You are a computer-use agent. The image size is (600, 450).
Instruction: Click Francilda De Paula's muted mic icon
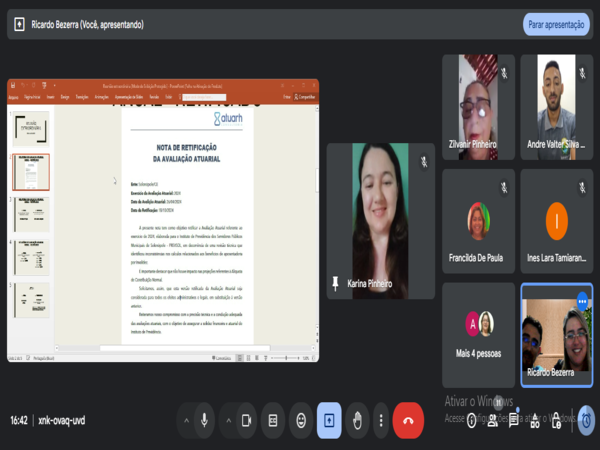coord(504,188)
